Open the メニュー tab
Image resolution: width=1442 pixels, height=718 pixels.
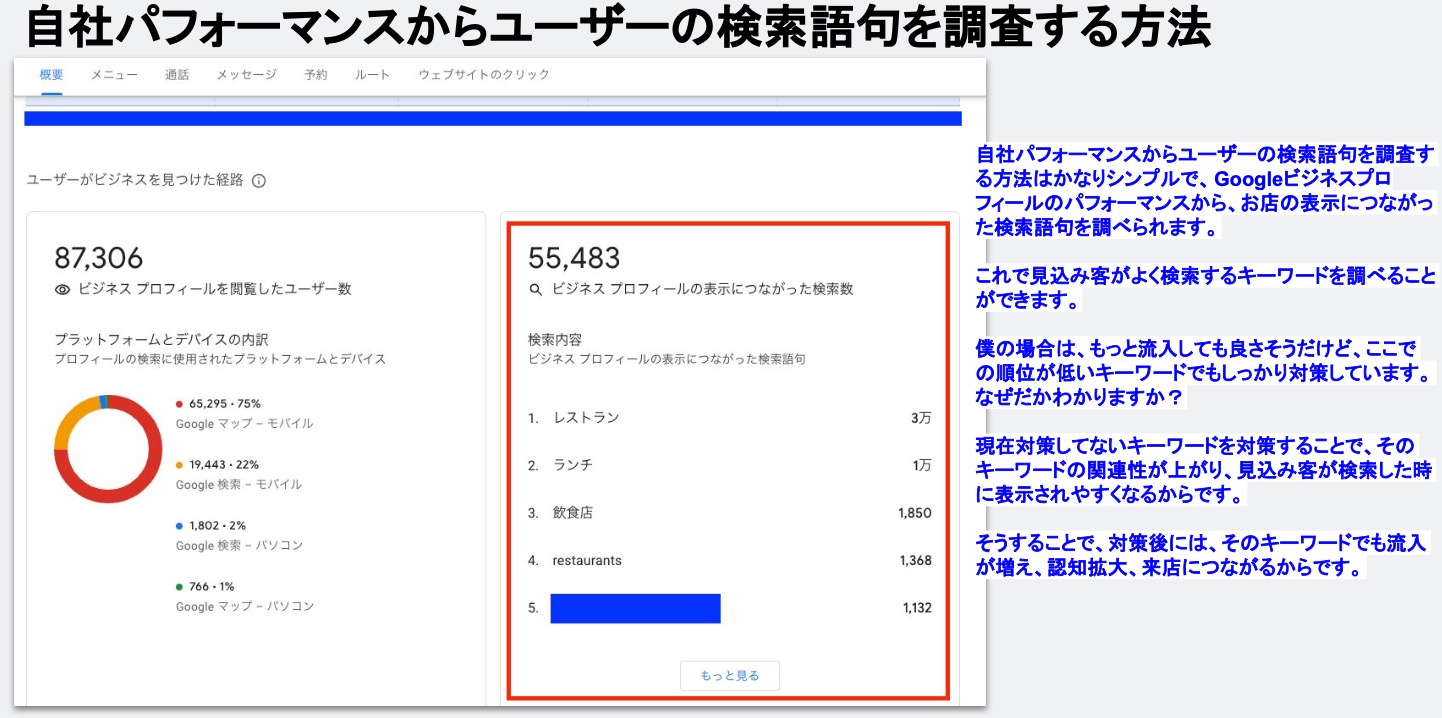114,75
